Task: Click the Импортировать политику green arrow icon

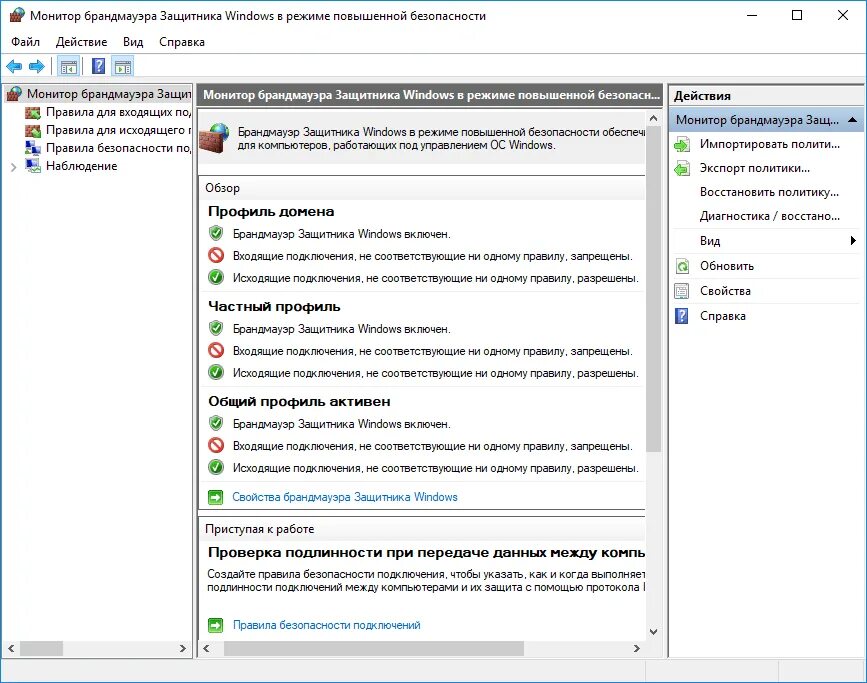Action: click(x=682, y=145)
